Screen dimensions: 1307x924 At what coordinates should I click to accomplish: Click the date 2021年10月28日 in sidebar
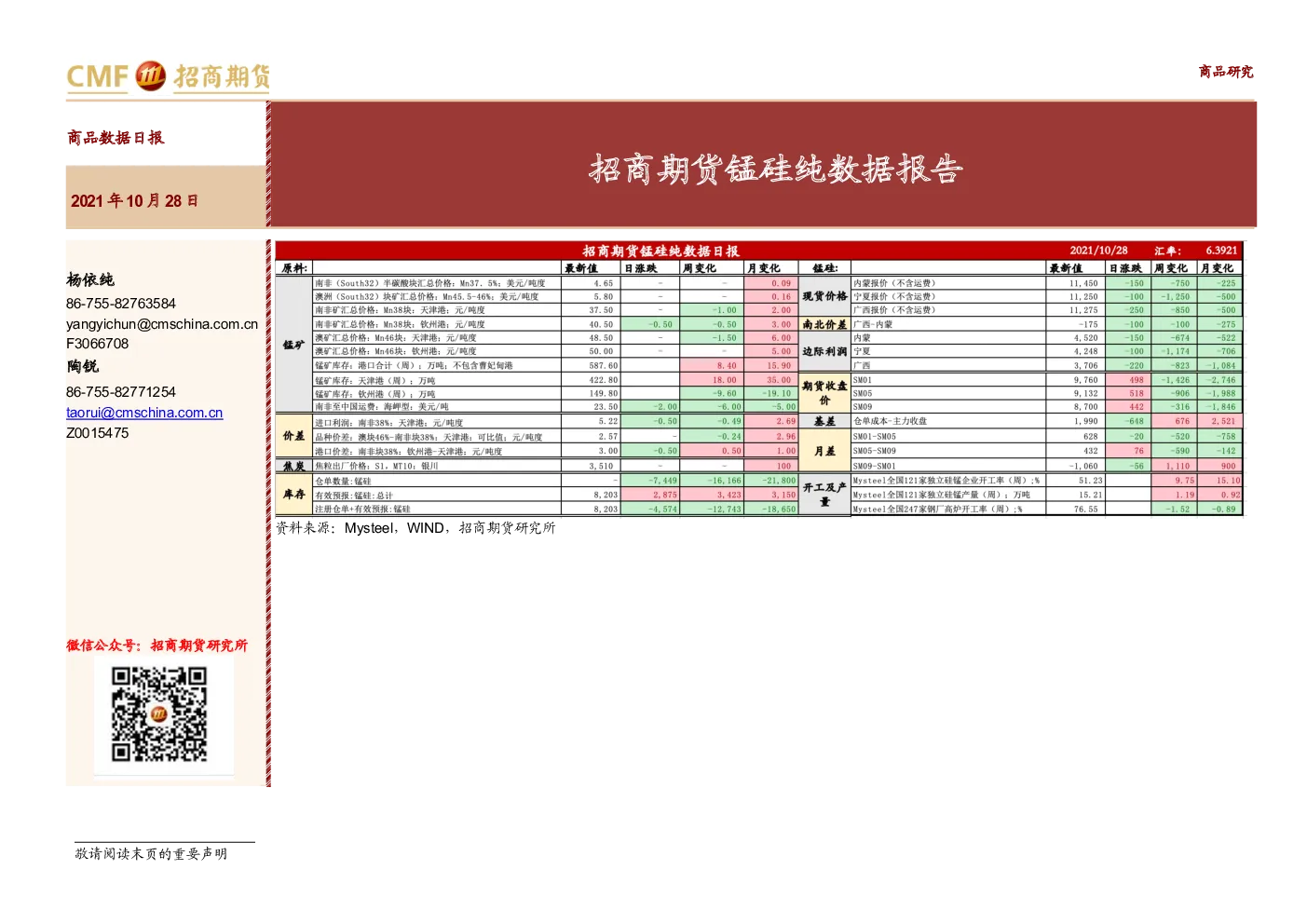coord(134,200)
